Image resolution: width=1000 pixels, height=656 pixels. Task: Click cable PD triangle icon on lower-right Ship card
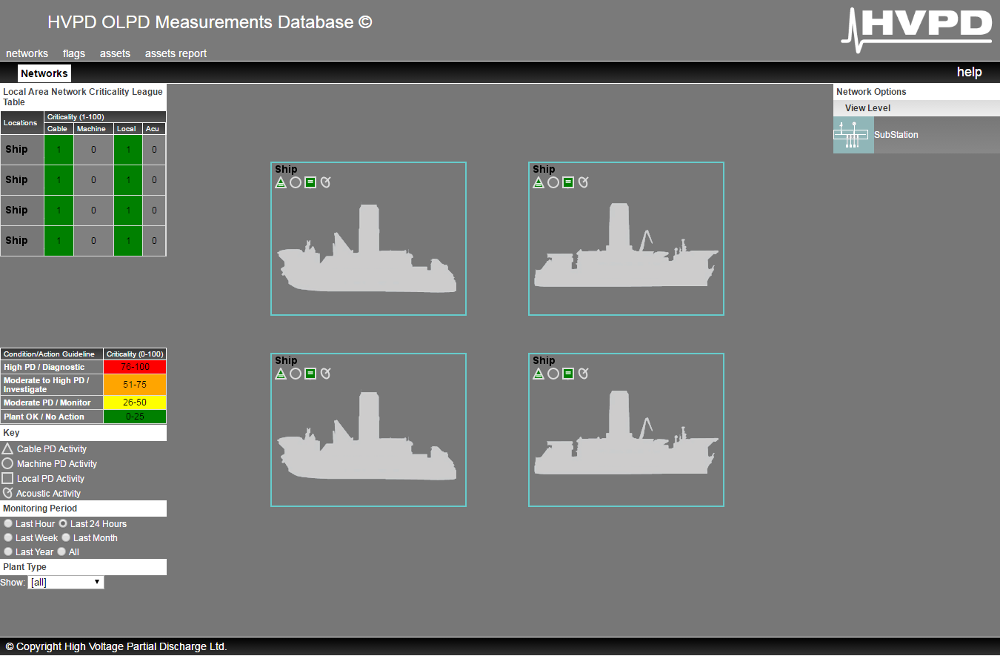point(538,374)
